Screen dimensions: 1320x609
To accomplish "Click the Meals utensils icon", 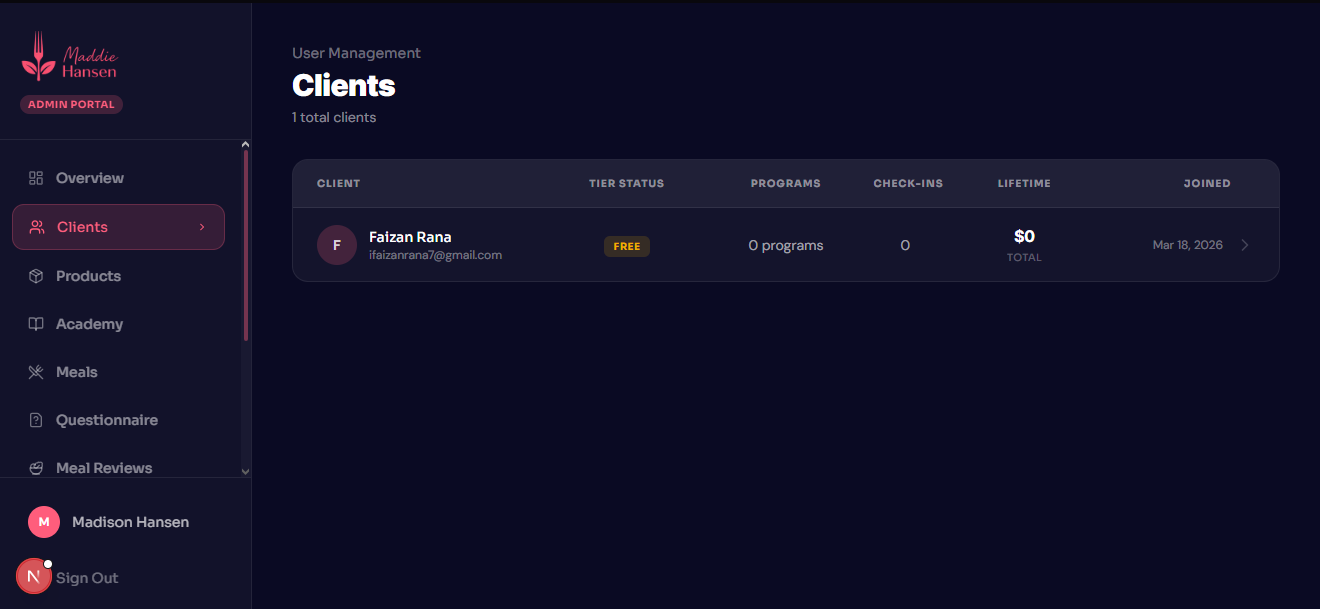I will point(36,372).
